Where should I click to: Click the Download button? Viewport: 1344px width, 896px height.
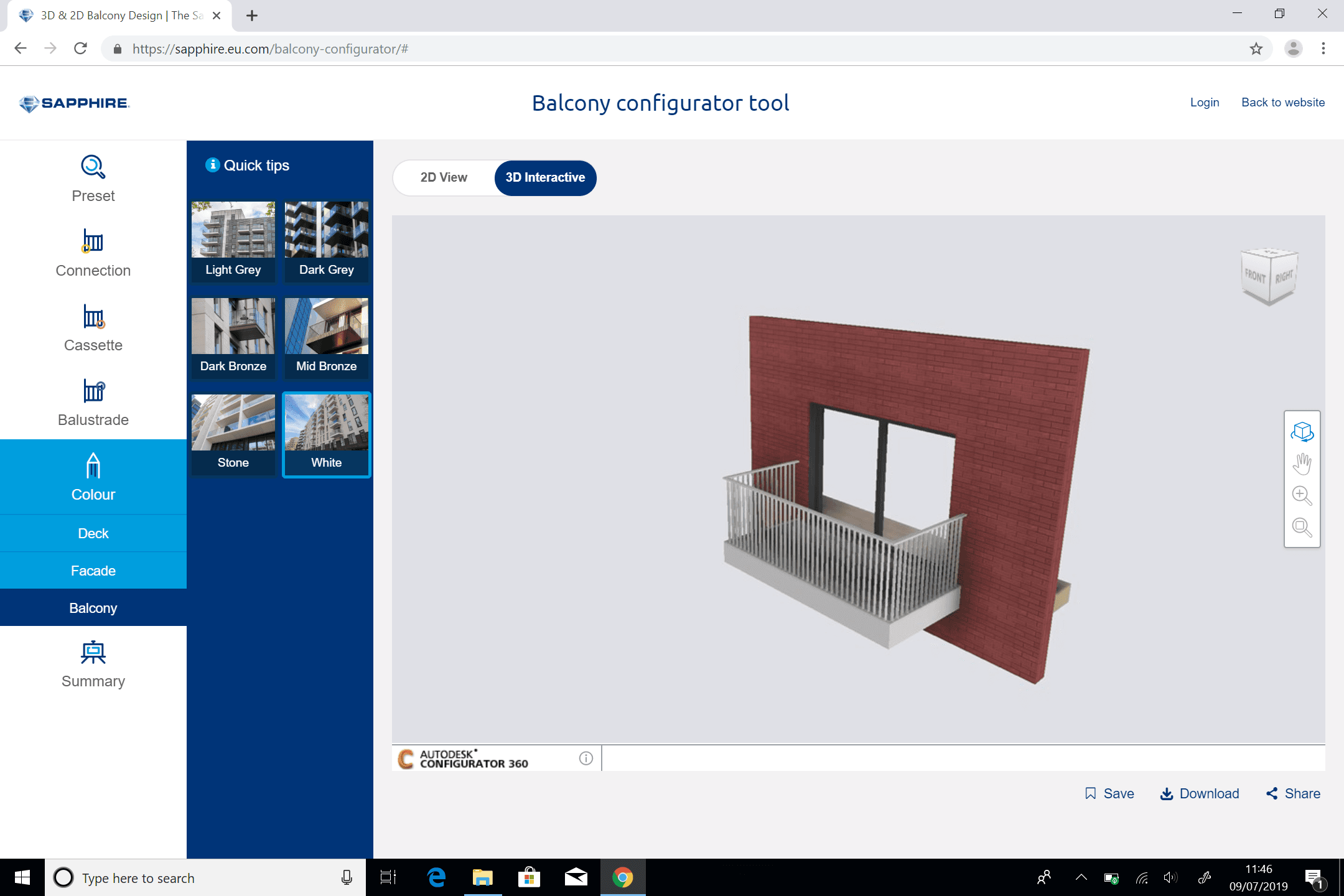(x=1200, y=793)
